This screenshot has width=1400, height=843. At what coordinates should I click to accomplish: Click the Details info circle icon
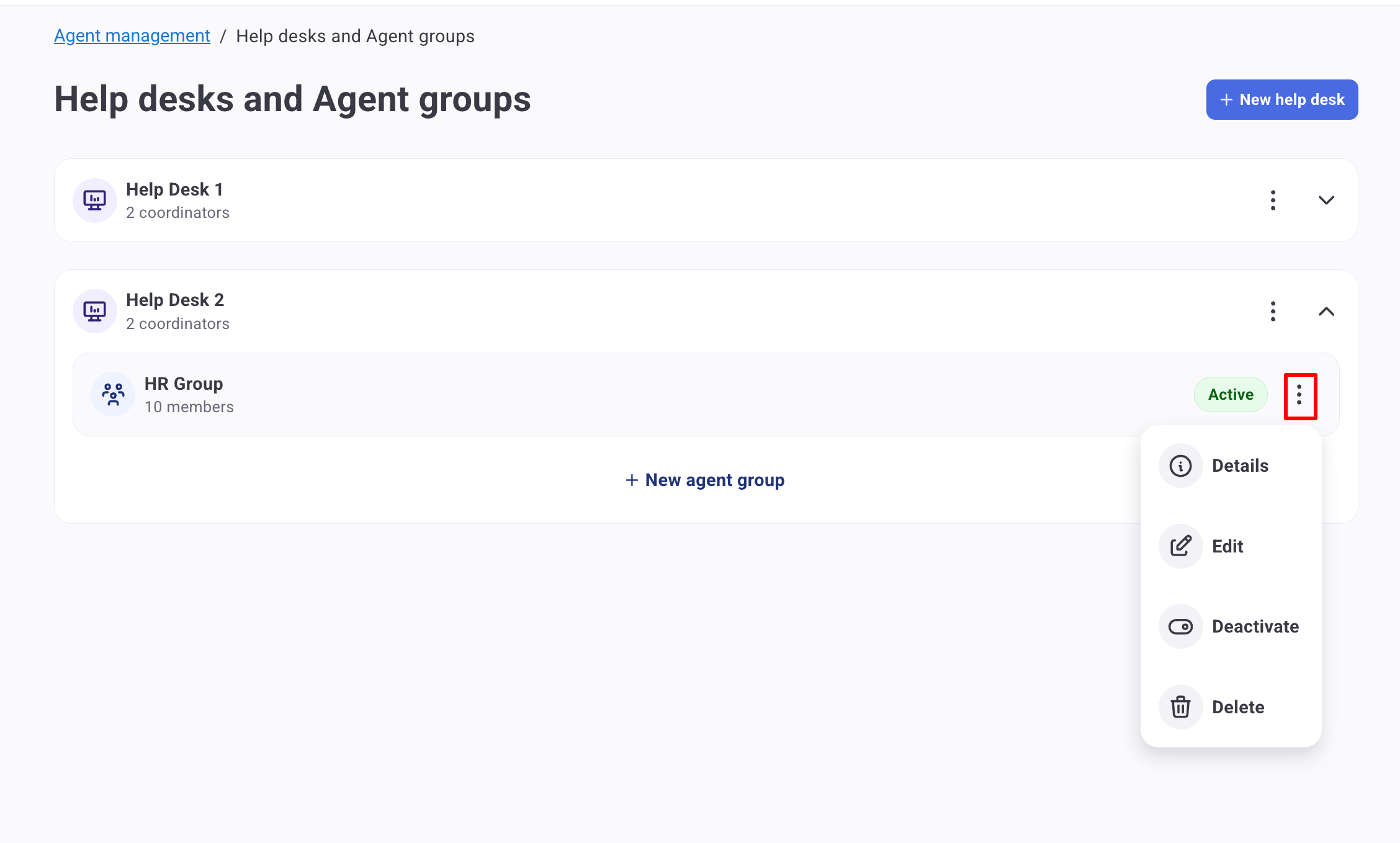1180,466
